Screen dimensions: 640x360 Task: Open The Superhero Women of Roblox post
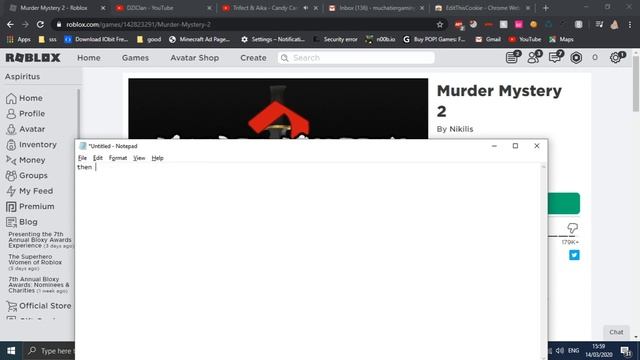pos(35,262)
